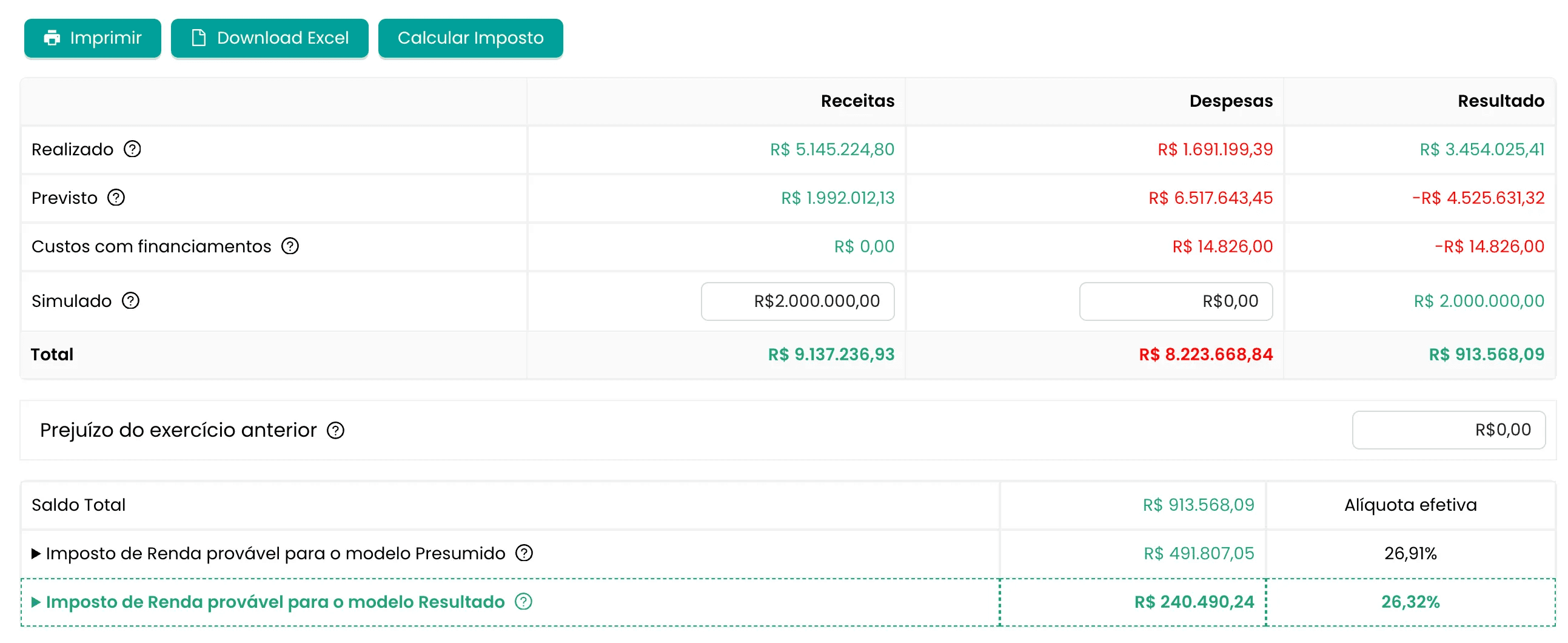The image size is (1568, 643).
Task: Click Imposto de Renda modelo Resultado text
Action: click(275, 602)
